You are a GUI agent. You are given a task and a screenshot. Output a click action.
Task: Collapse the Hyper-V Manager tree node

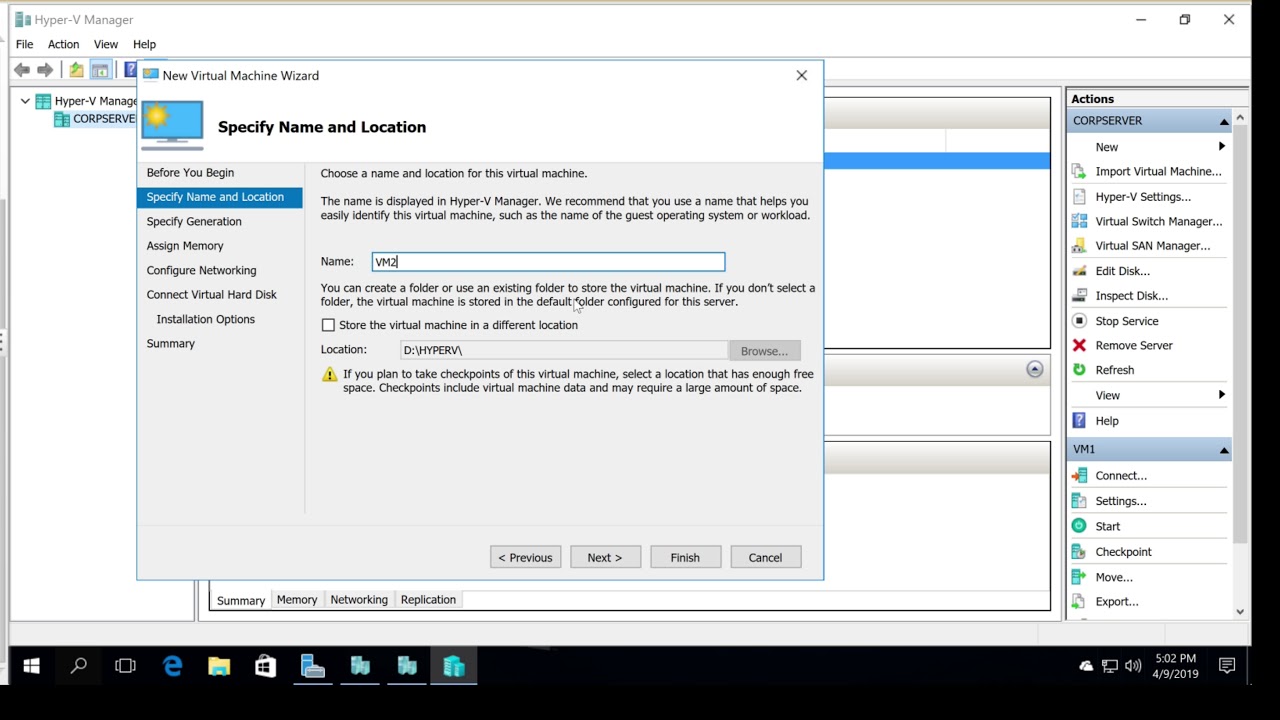coord(25,101)
